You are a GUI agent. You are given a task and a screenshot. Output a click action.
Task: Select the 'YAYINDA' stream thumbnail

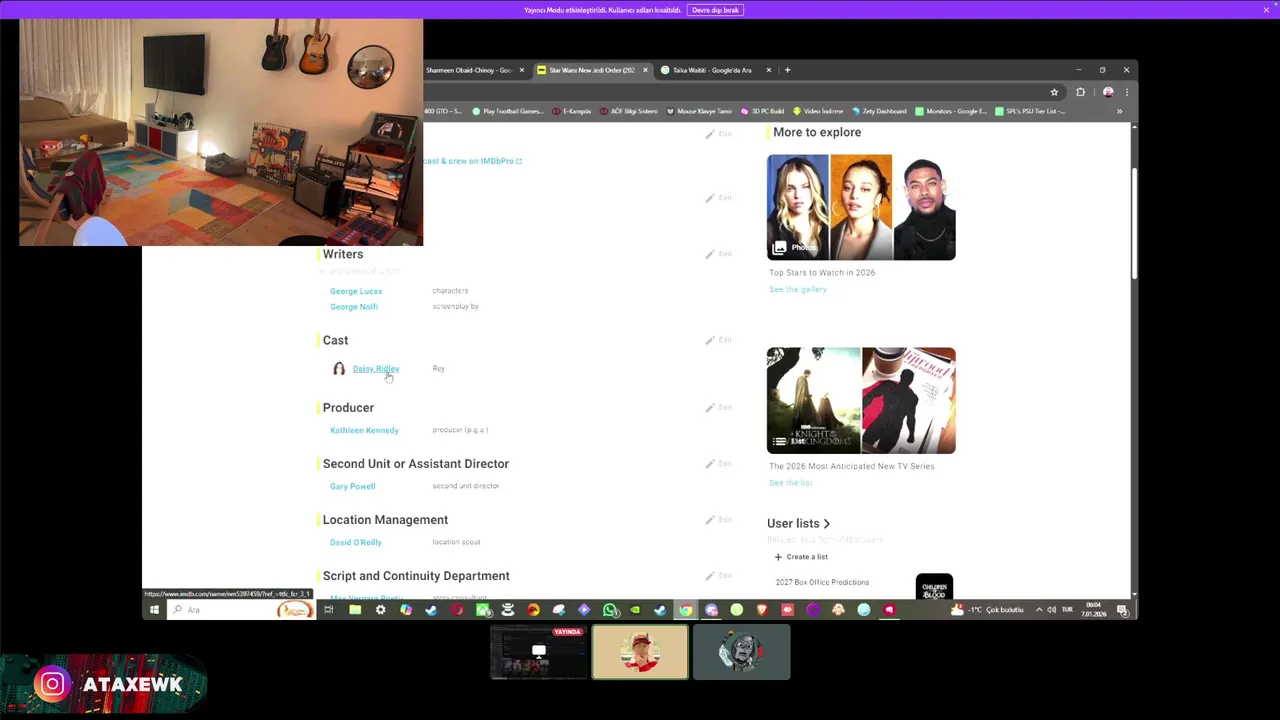[x=539, y=652]
